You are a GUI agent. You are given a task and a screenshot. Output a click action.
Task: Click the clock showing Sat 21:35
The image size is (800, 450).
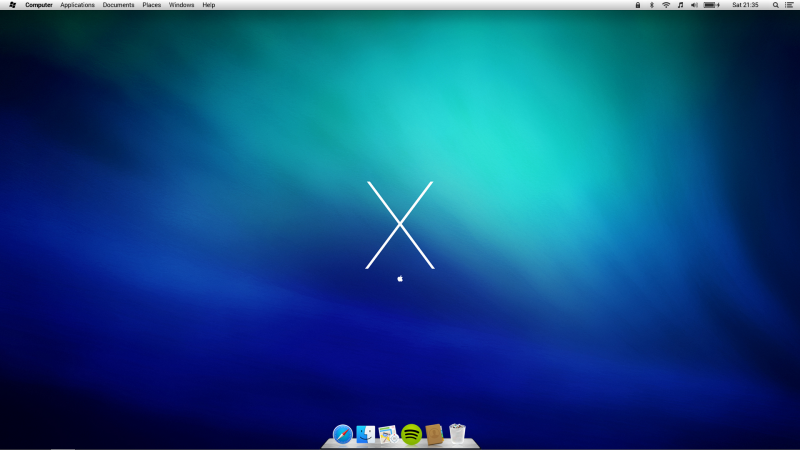745,5
